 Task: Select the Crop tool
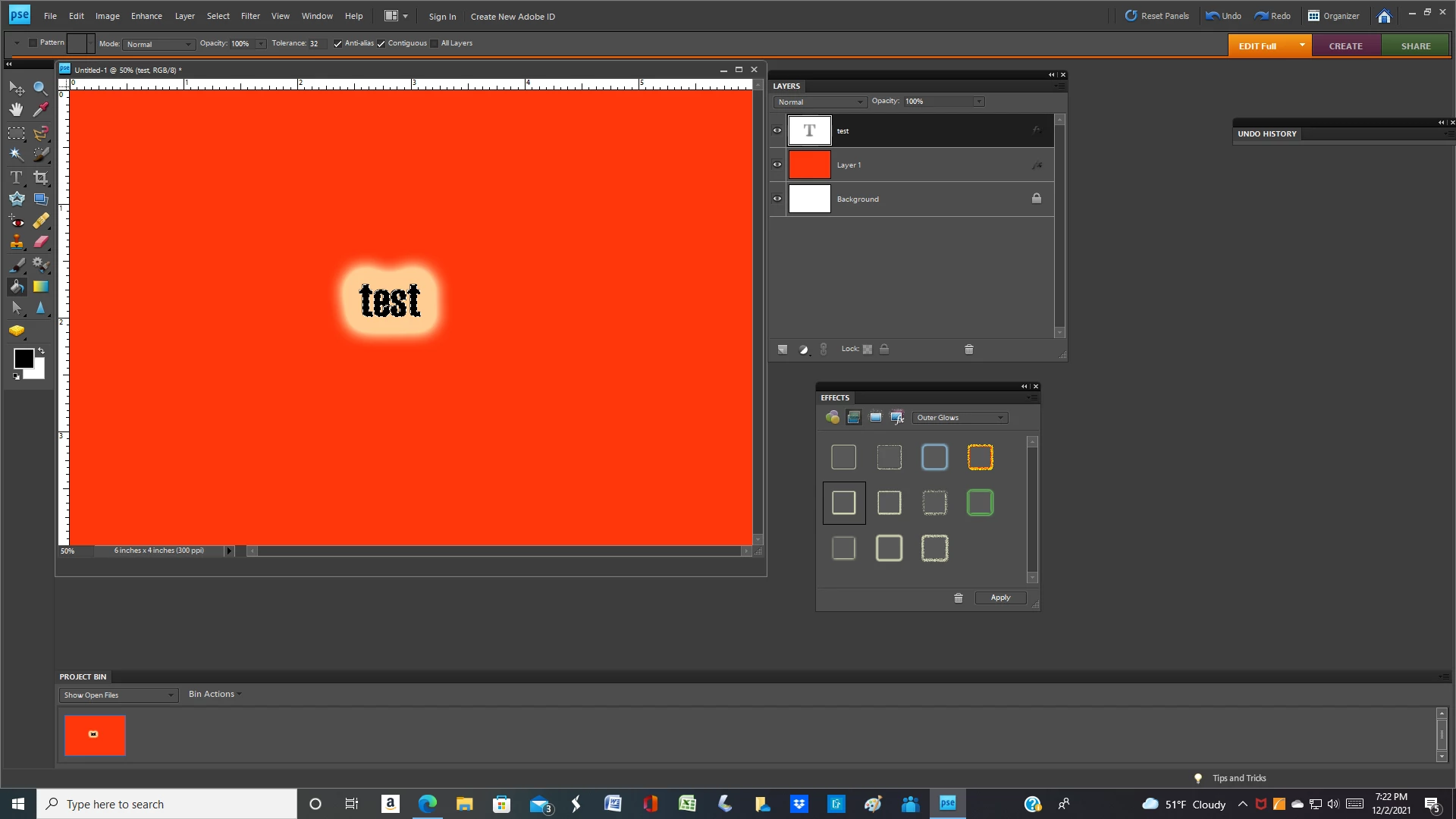point(40,177)
